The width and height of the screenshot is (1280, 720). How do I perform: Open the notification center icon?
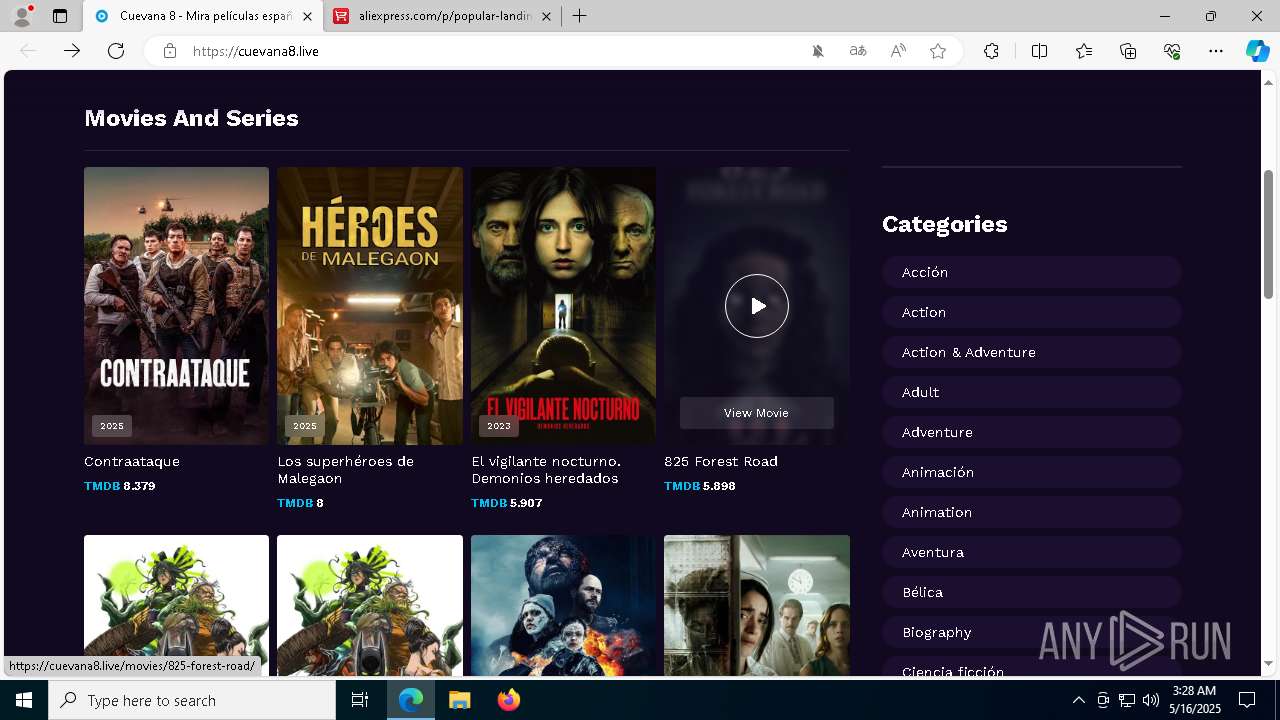pyautogui.click(x=1247, y=700)
